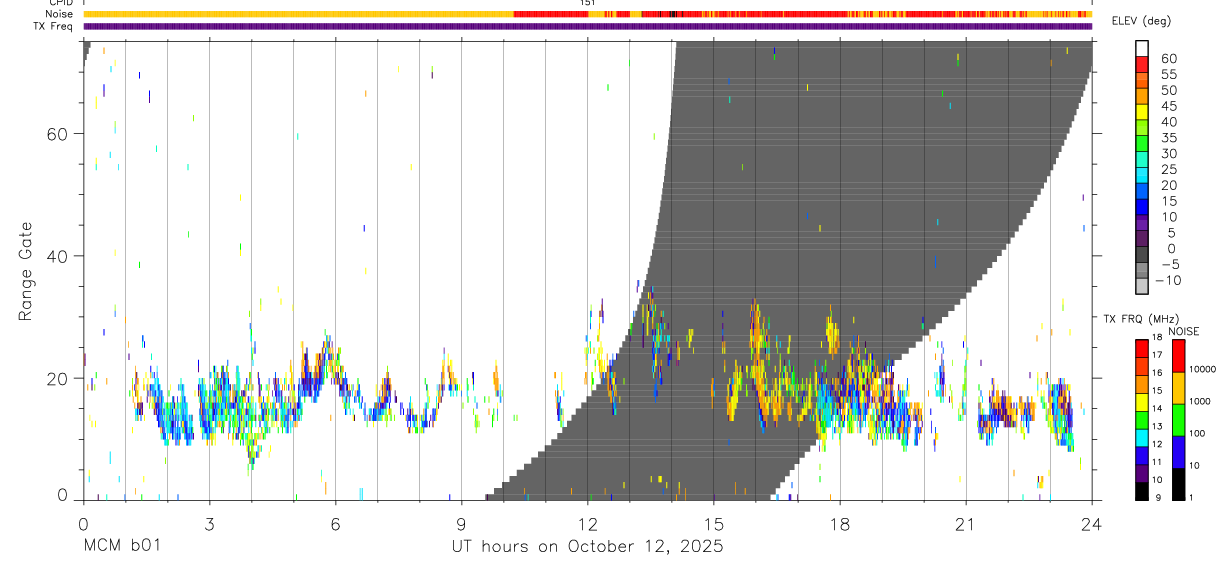This screenshot has height=567, width=1228.
Task: Click the purple TX Freq bar
Action: tap(588, 26)
